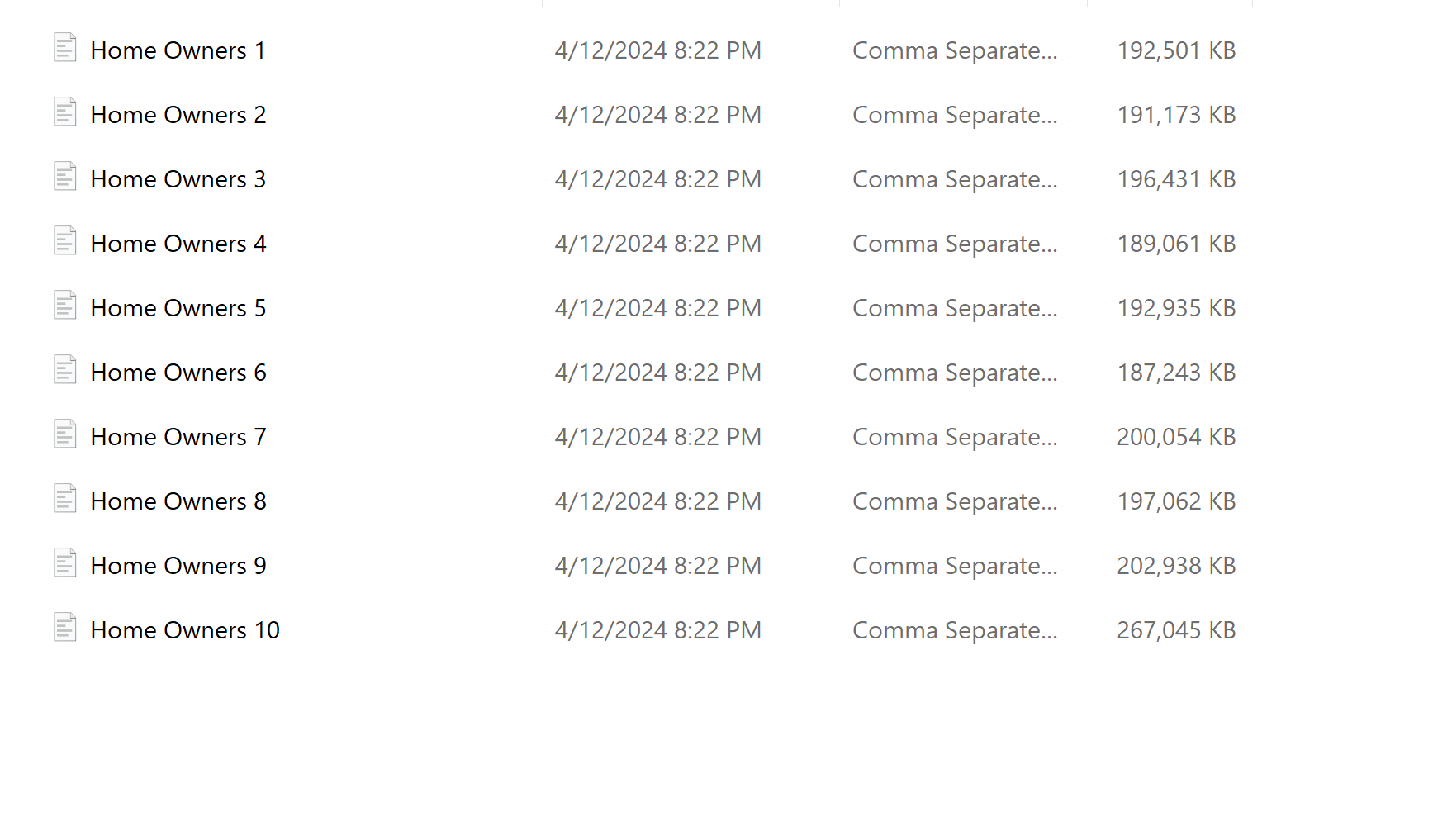1433x840 pixels.
Task: Select the file name Home Owners 8
Action: click(178, 501)
